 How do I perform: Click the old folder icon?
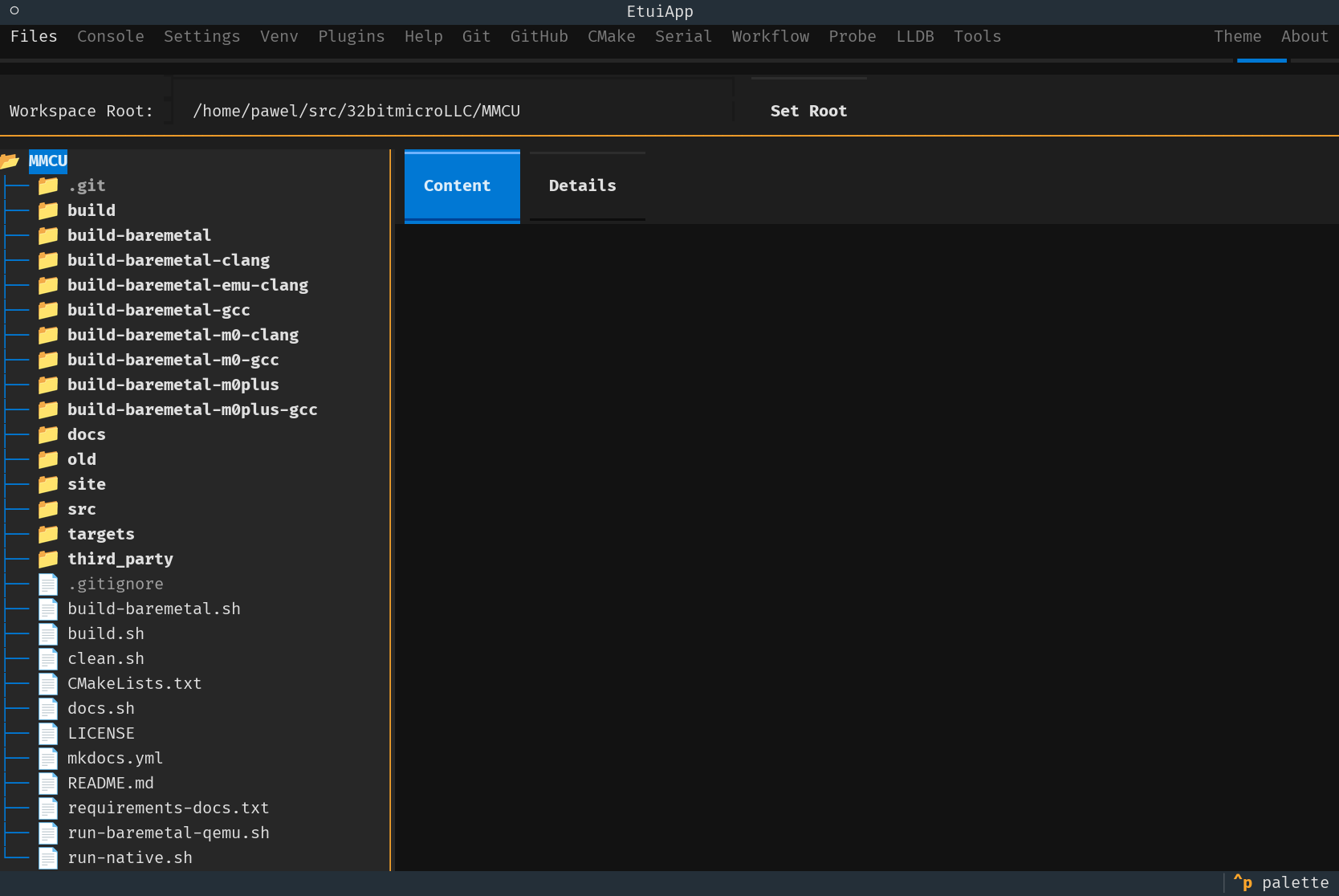pyautogui.click(x=48, y=459)
